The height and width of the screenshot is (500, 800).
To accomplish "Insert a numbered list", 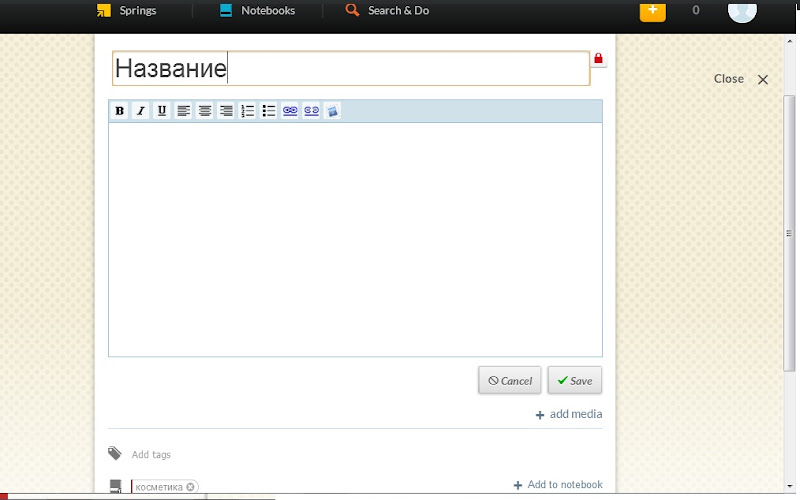I will pyautogui.click(x=247, y=111).
